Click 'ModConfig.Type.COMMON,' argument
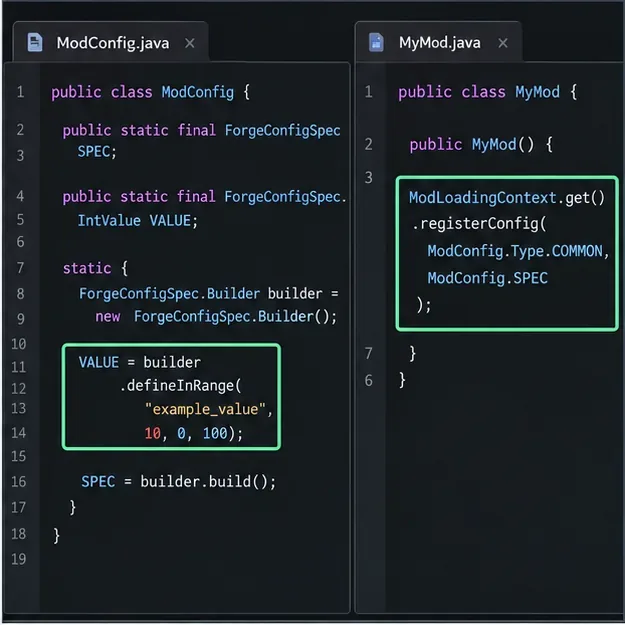The height and width of the screenshot is (625, 625). pos(518,251)
